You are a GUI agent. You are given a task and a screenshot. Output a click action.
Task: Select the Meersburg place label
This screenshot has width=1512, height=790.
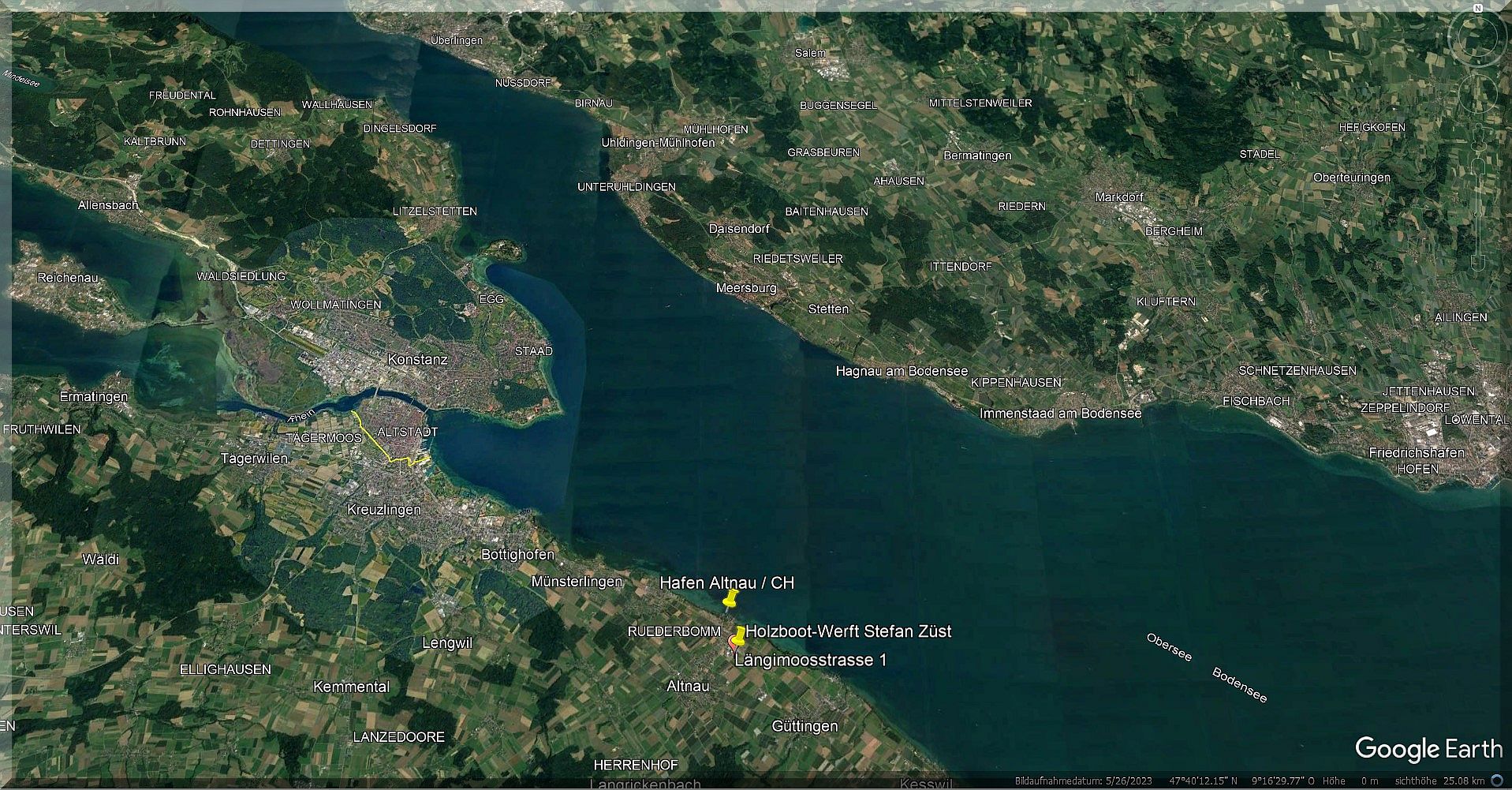(746, 288)
